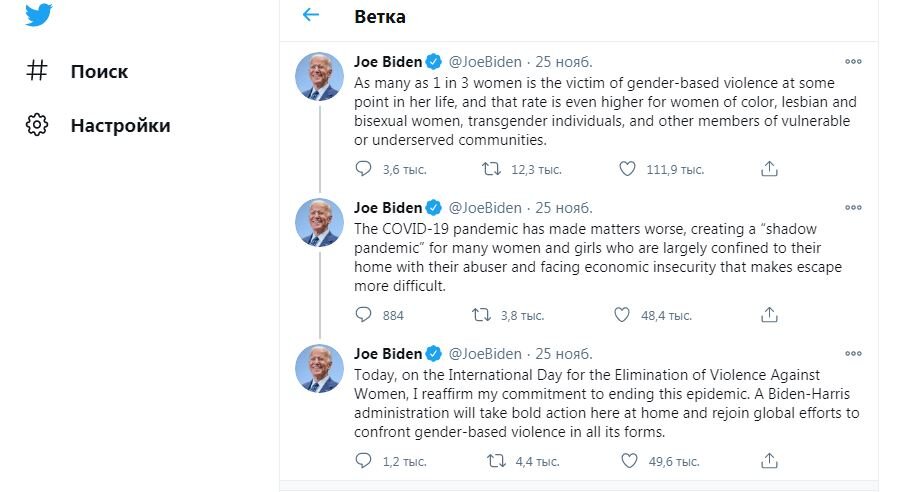Share the International Day tweet
This screenshot has width=905, height=492.
[769, 461]
